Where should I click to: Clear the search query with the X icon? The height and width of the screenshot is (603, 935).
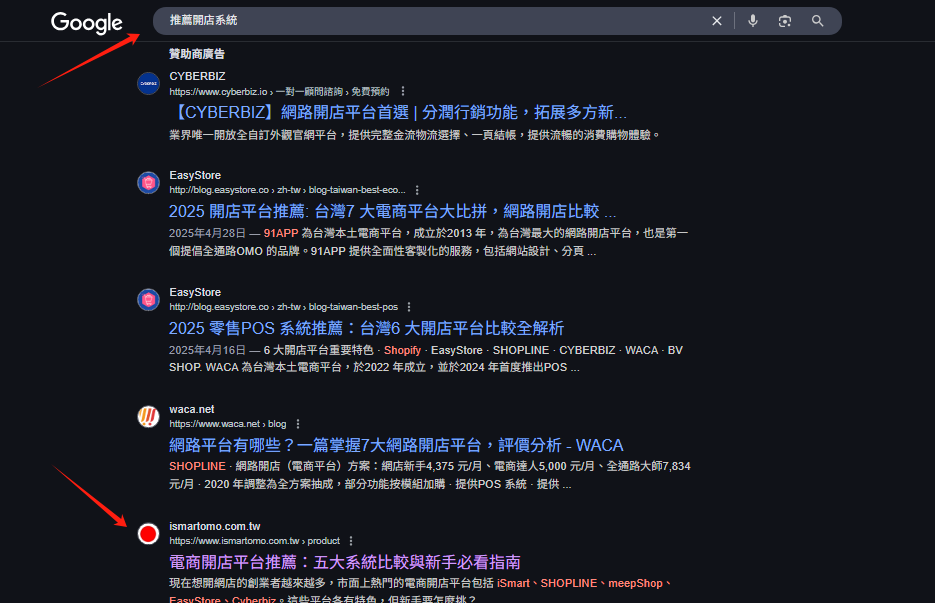[717, 21]
